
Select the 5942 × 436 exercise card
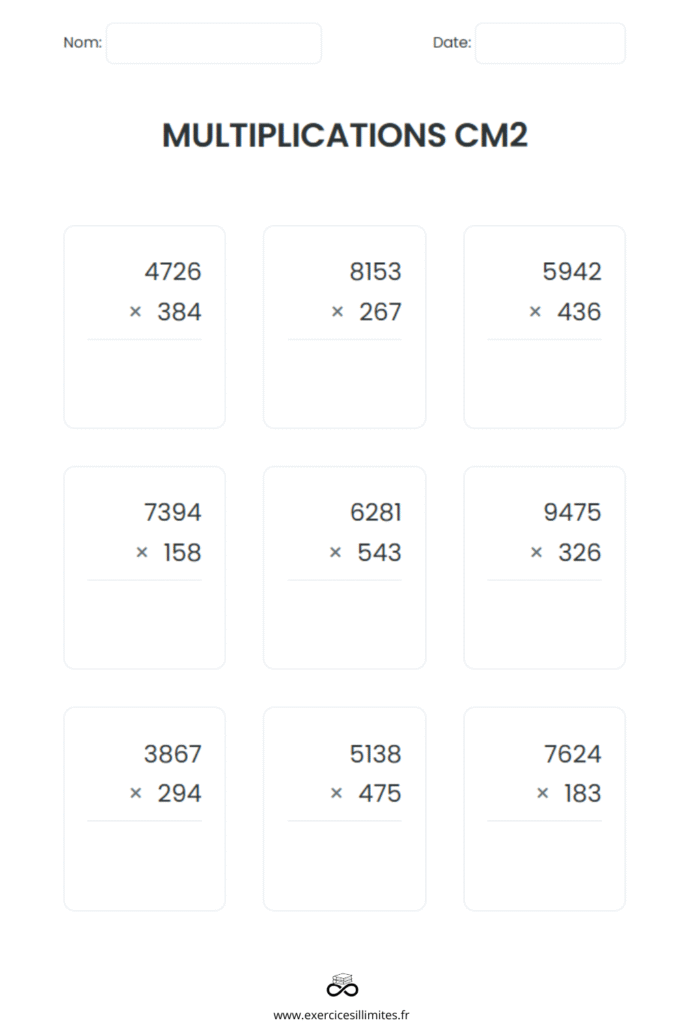[x=545, y=327]
